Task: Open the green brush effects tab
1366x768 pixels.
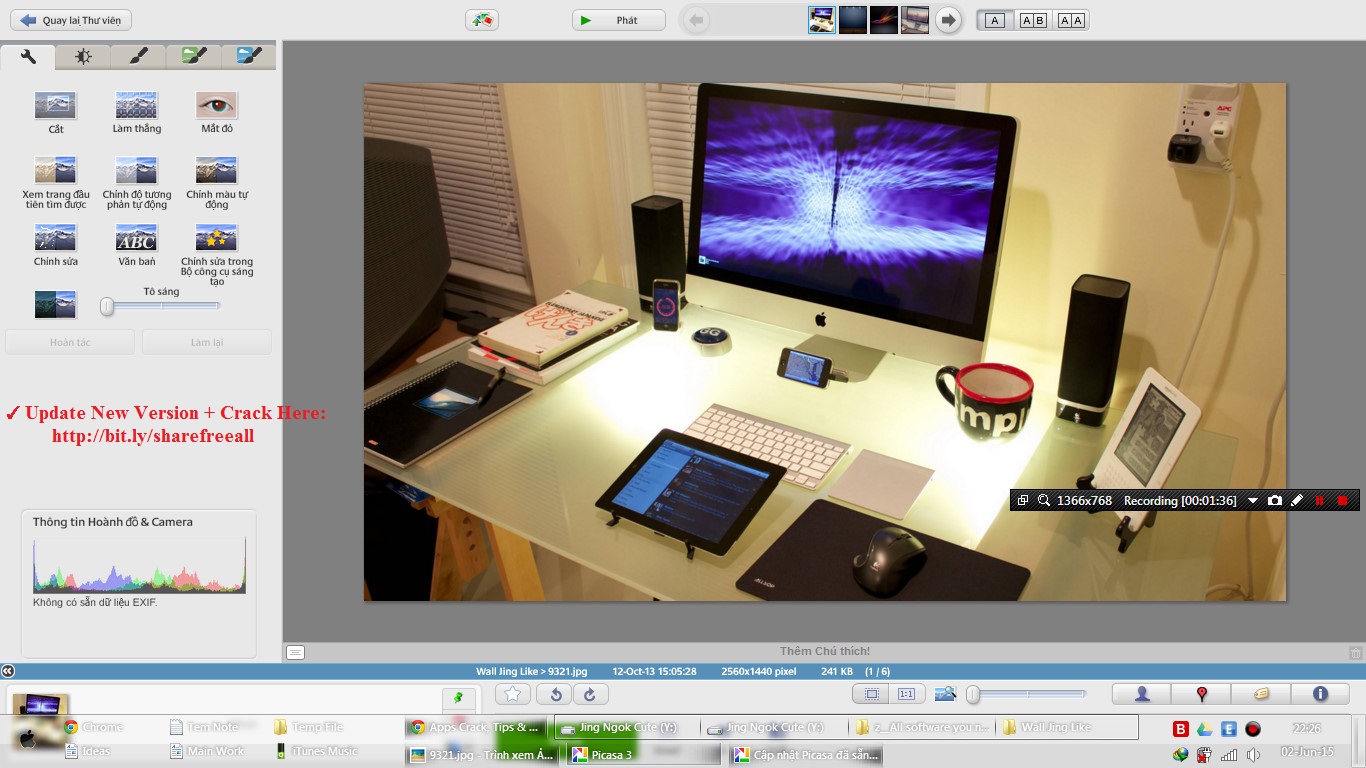Action: [x=193, y=57]
